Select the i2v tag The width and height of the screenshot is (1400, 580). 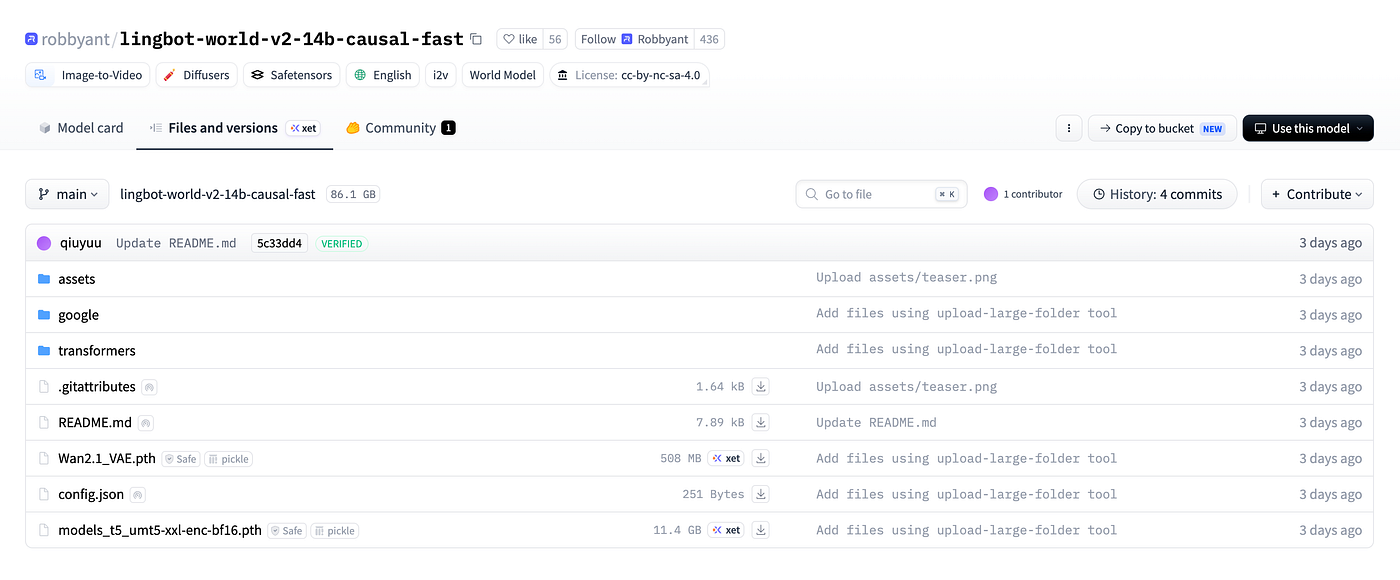point(440,75)
